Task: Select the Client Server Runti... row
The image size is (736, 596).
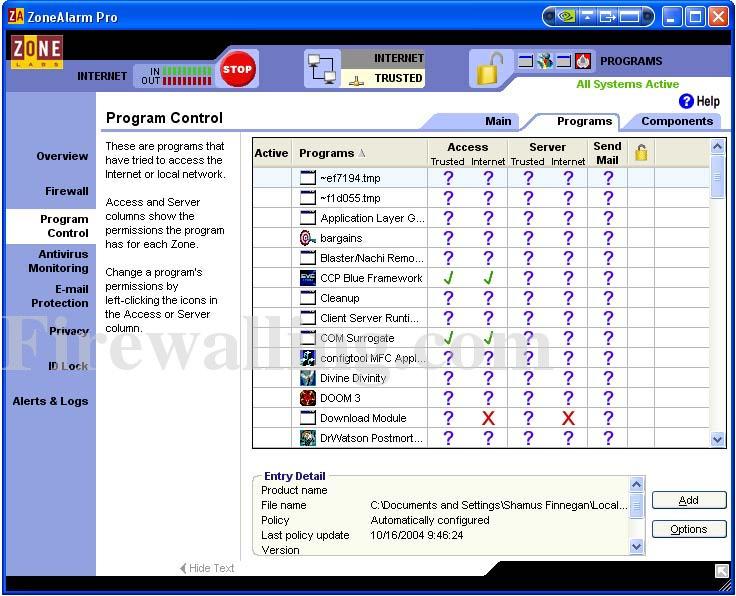Action: point(481,318)
